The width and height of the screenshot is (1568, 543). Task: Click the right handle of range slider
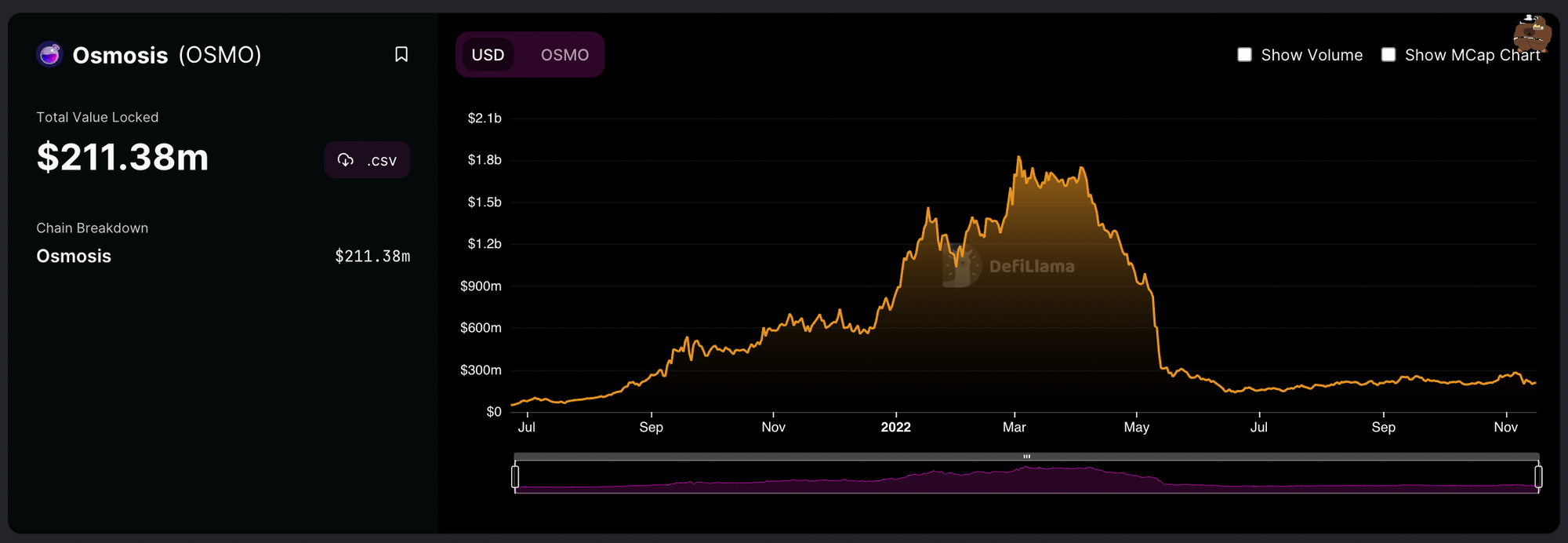pos(1538,476)
